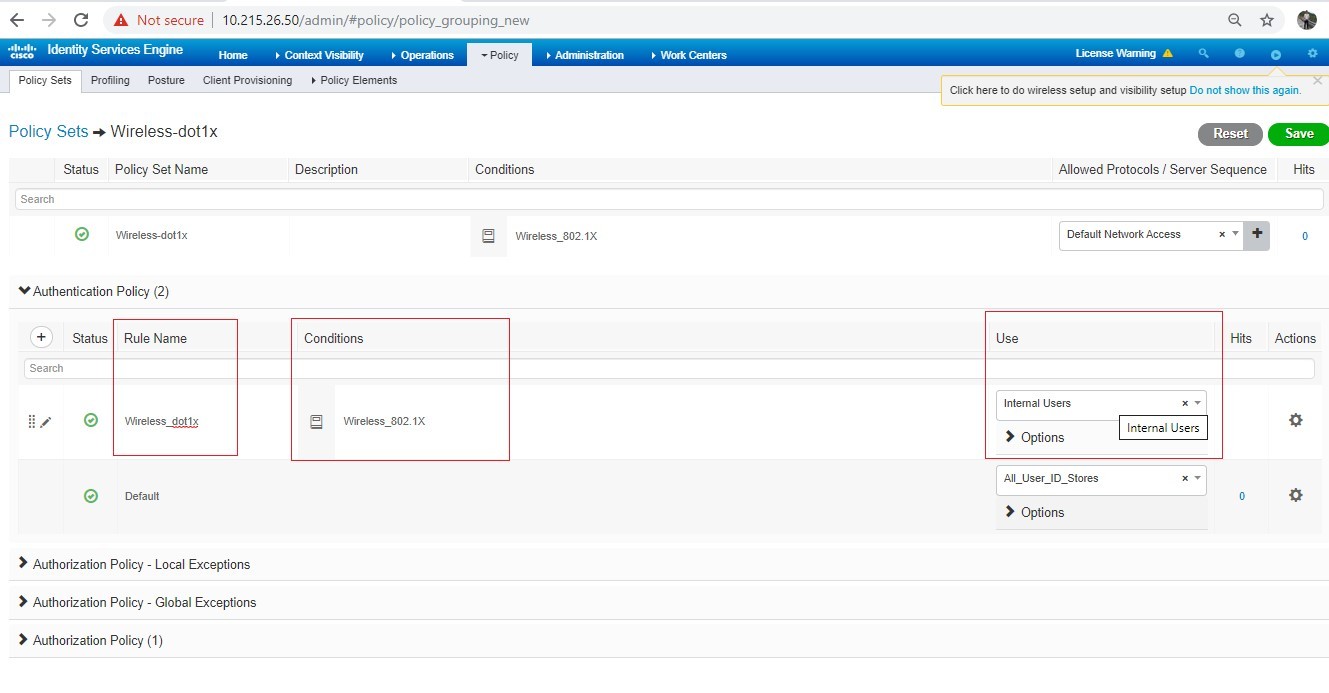
Task: Expand Options under All_User_ID_Stores
Action: click(x=1034, y=512)
